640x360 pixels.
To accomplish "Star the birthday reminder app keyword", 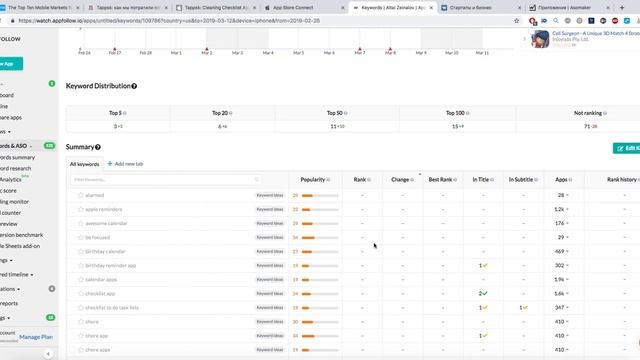I will pos(81,266).
